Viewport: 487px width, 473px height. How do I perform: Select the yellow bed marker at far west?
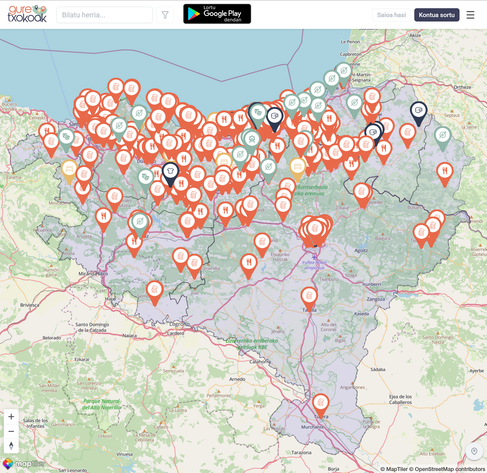(x=69, y=172)
